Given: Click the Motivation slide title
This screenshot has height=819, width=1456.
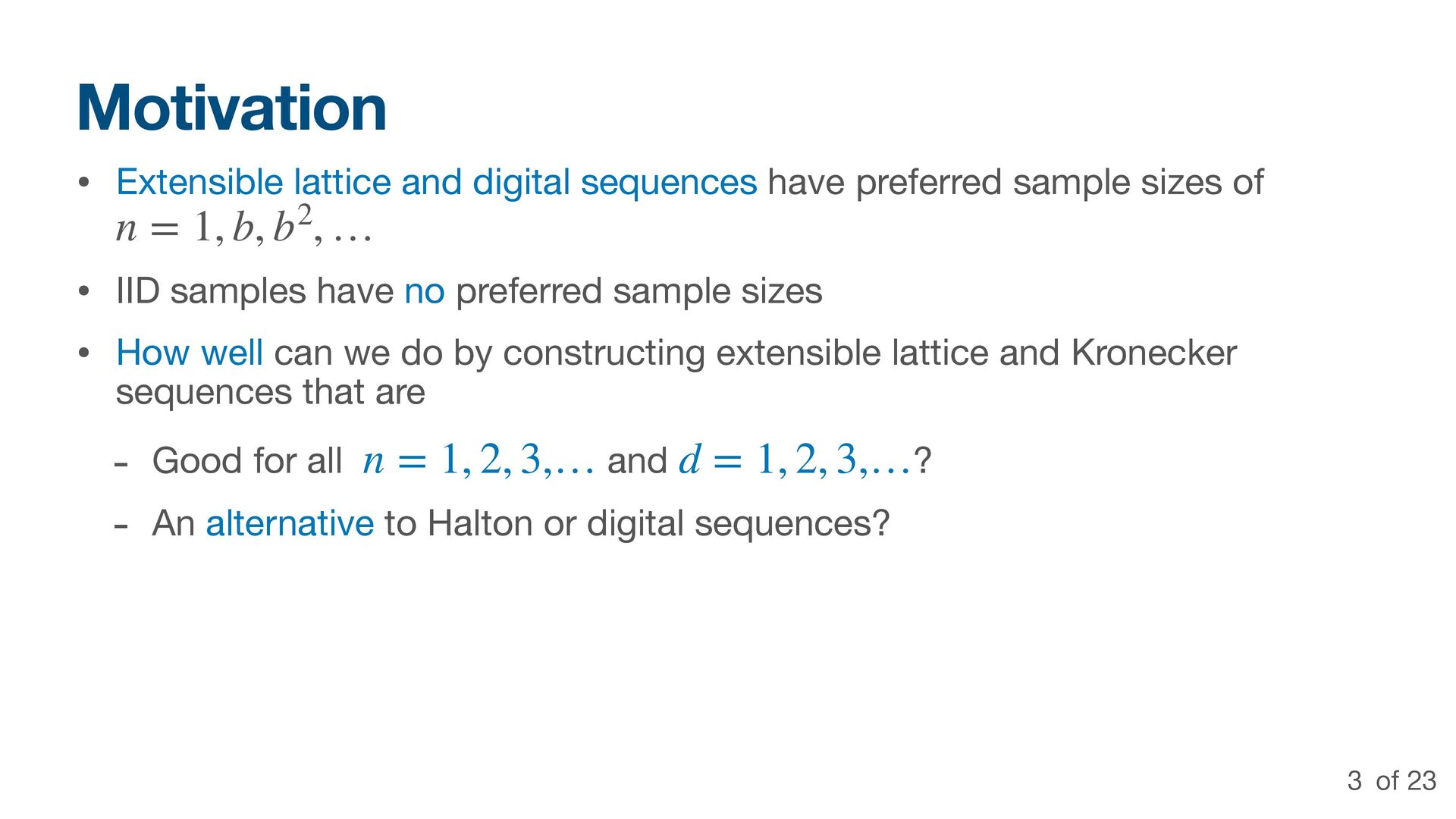Looking at the screenshot, I should click(232, 108).
